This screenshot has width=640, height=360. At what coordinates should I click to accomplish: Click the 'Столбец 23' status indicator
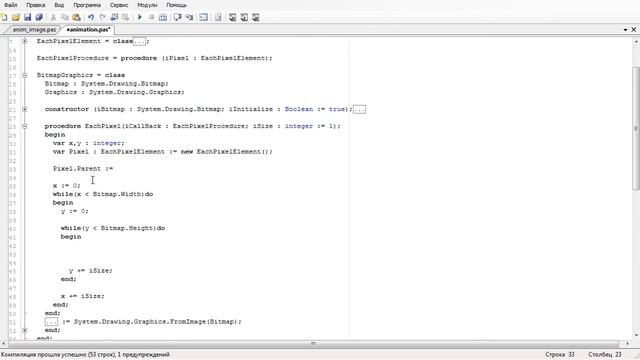(605, 355)
